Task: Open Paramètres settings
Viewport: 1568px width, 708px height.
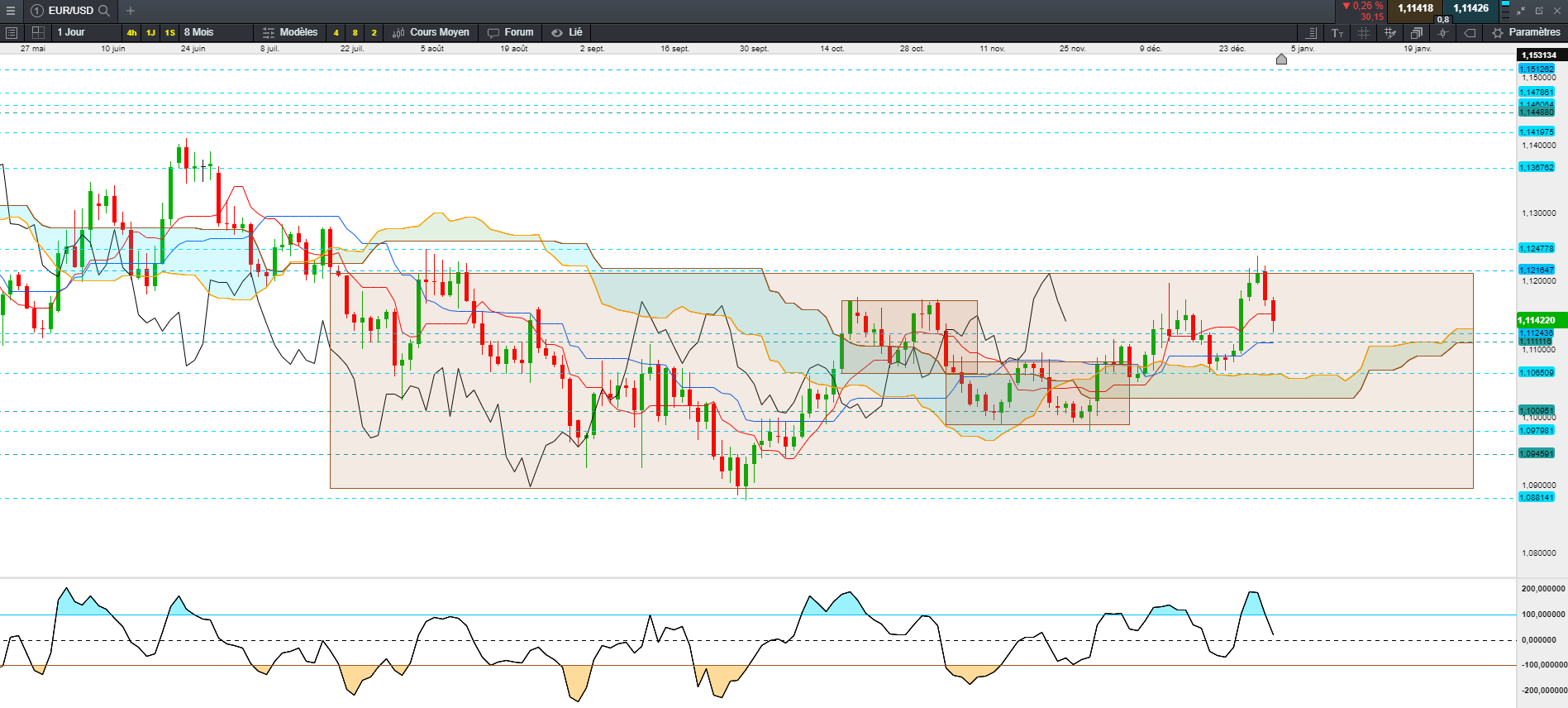Action: click(1526, 32)
